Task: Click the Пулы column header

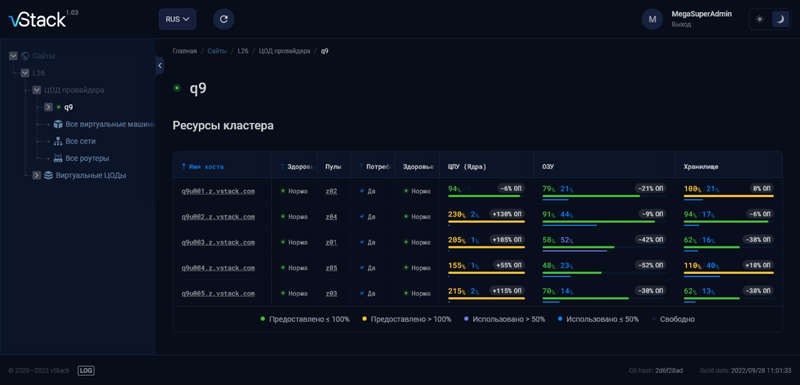Action: click(x=333, y=166)
